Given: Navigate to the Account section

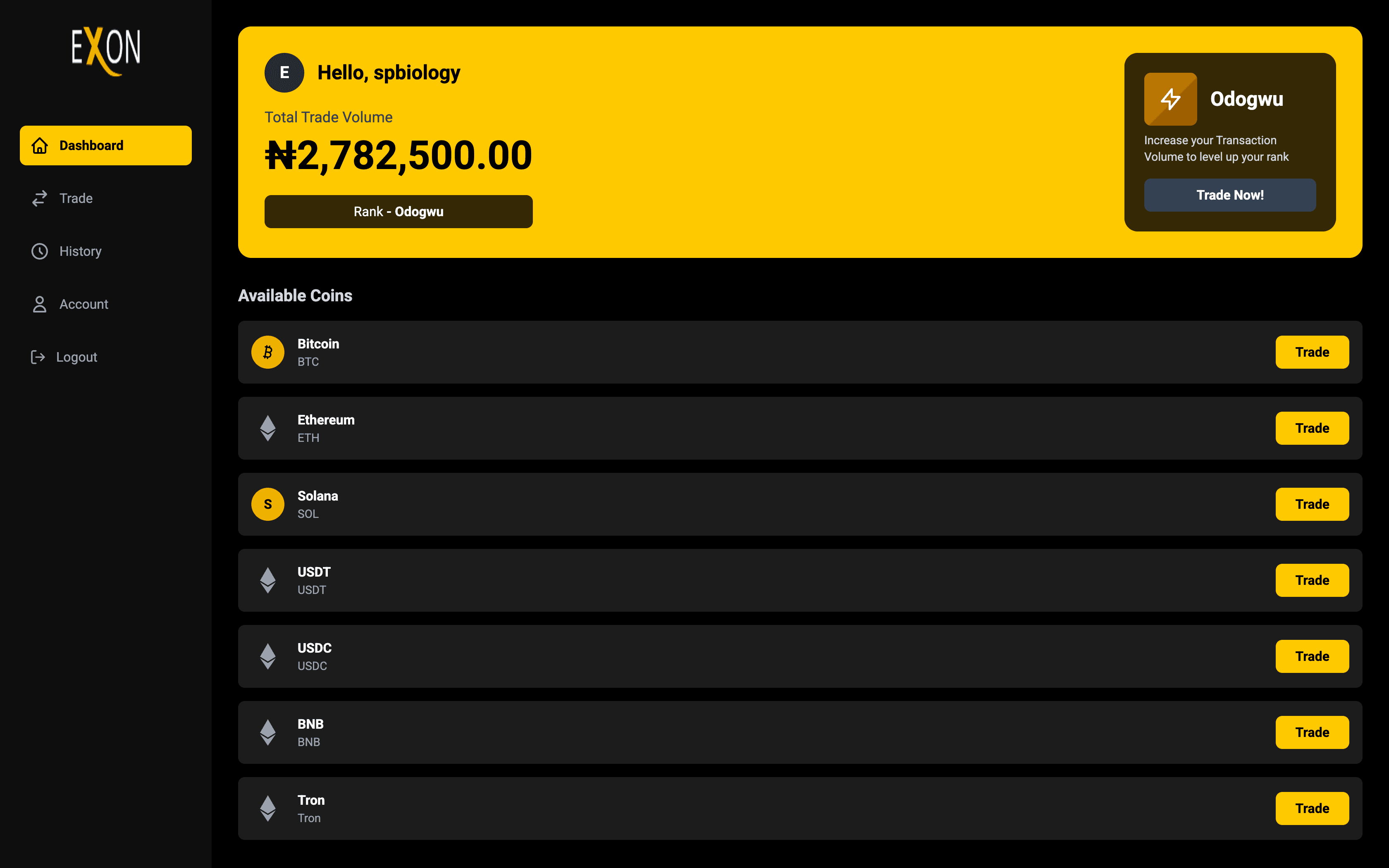Looking at the screenshot, I should pos(83,304).
